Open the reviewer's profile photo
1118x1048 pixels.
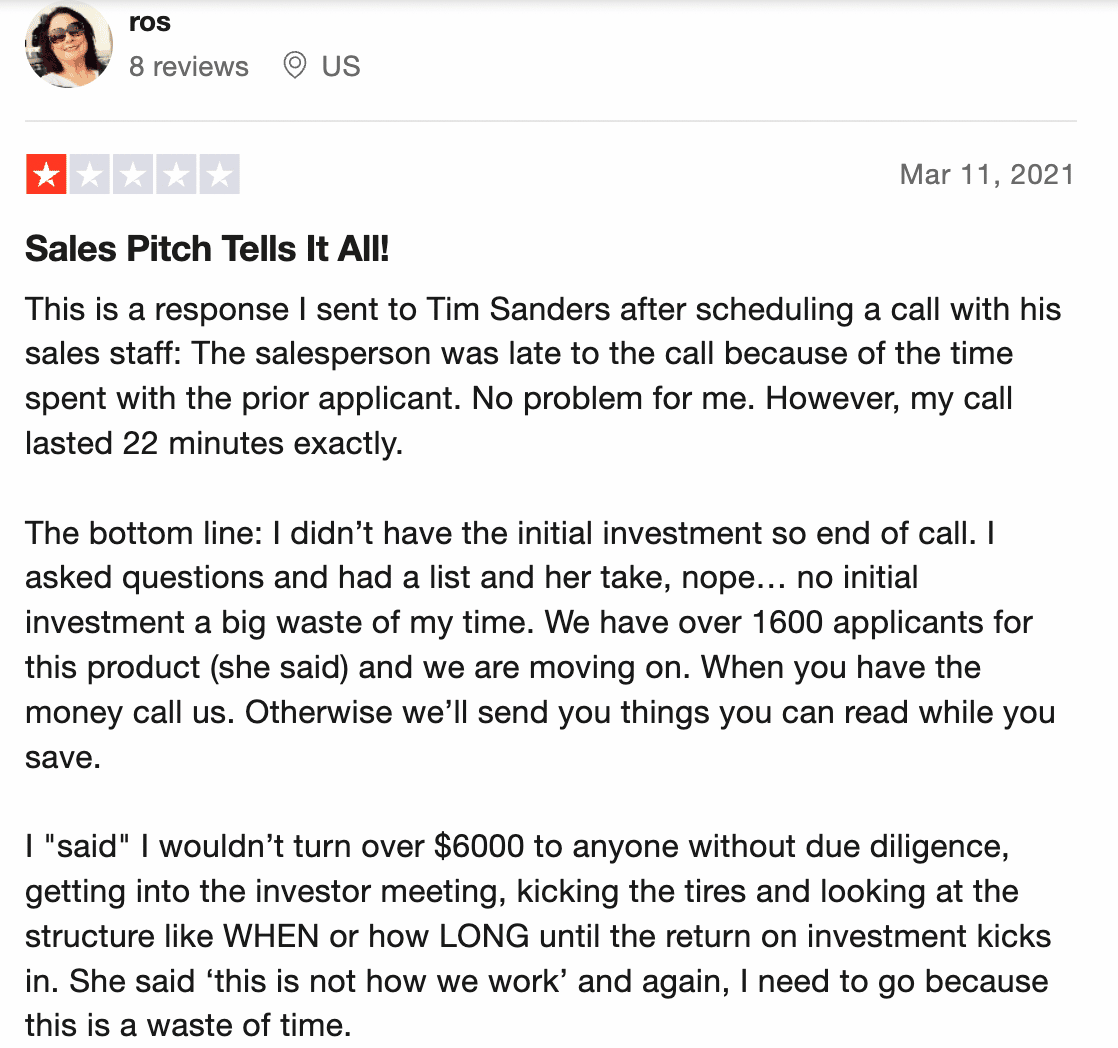pyautogui.click(x=68, y=44)
